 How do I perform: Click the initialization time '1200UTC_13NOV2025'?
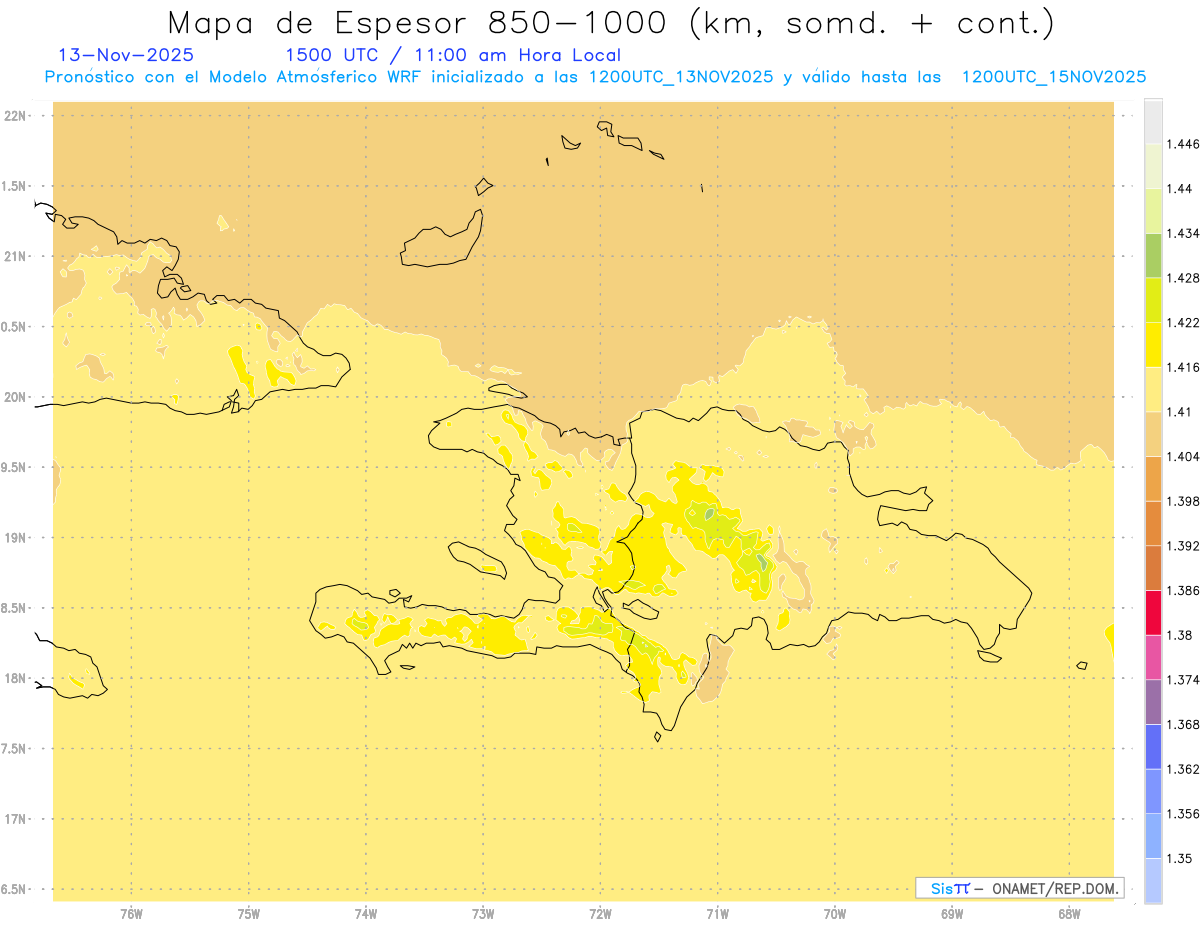[x=681, y=77]
